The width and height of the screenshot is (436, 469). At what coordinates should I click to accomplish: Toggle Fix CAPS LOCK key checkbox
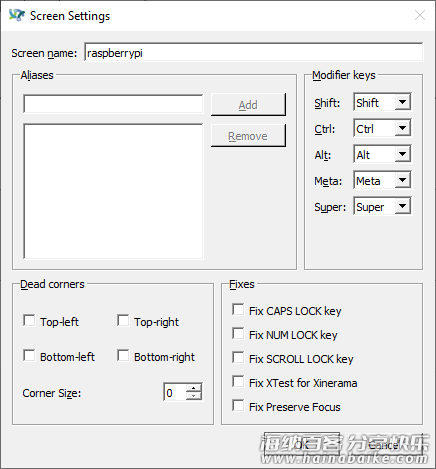point(238,310)
